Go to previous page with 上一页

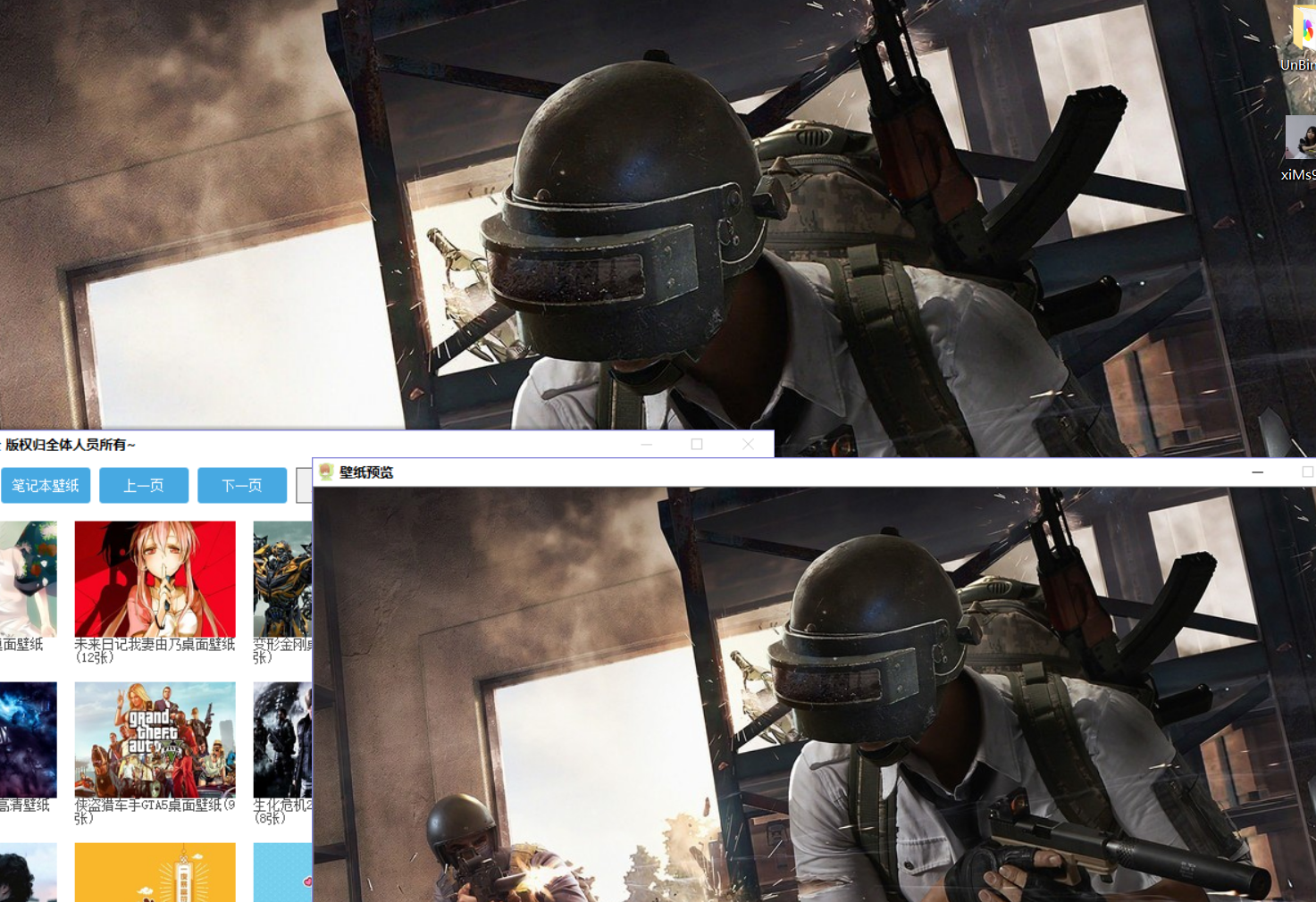click(144, 485)
